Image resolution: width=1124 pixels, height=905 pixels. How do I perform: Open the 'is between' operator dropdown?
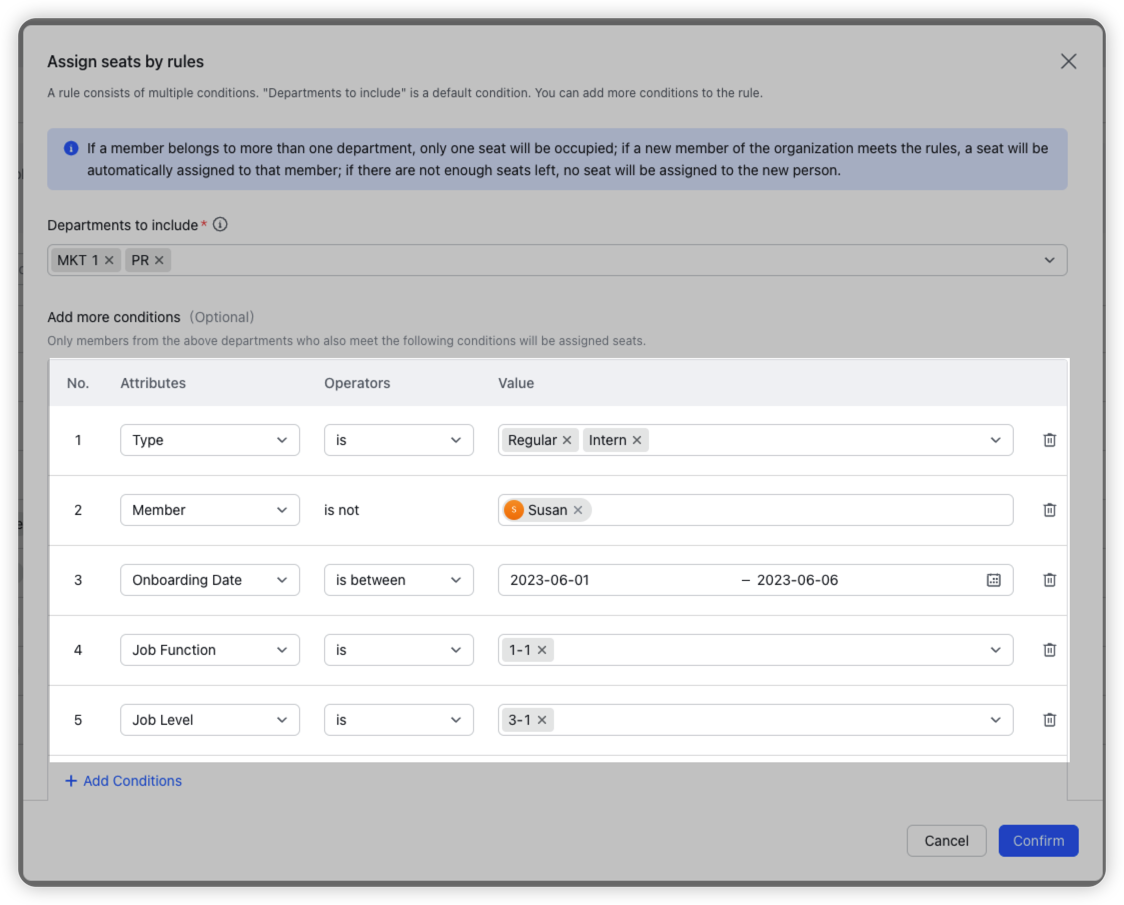pyautogui.click(x=398, y=580)
